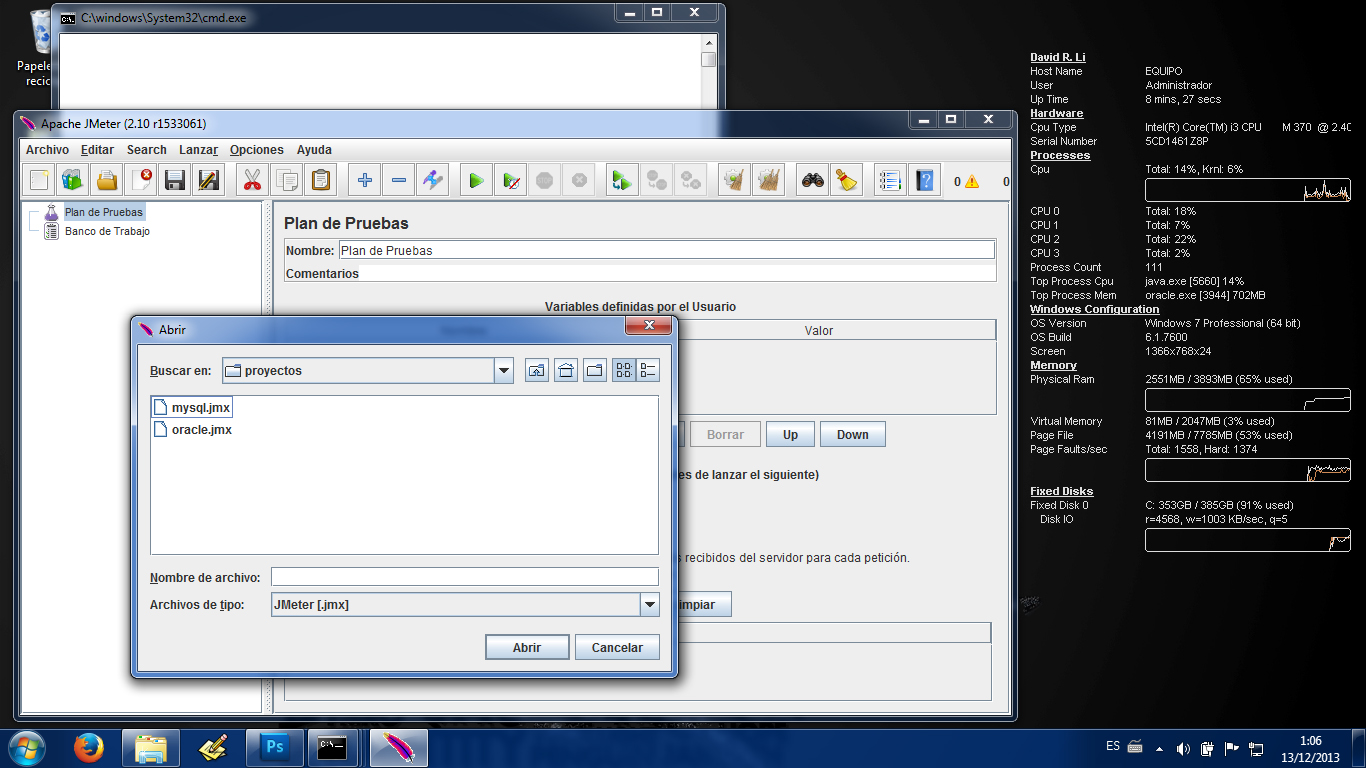This screenshot has height=768, width=1366.
Task: Open the Lanzar menu
Action: coord(198,150)
